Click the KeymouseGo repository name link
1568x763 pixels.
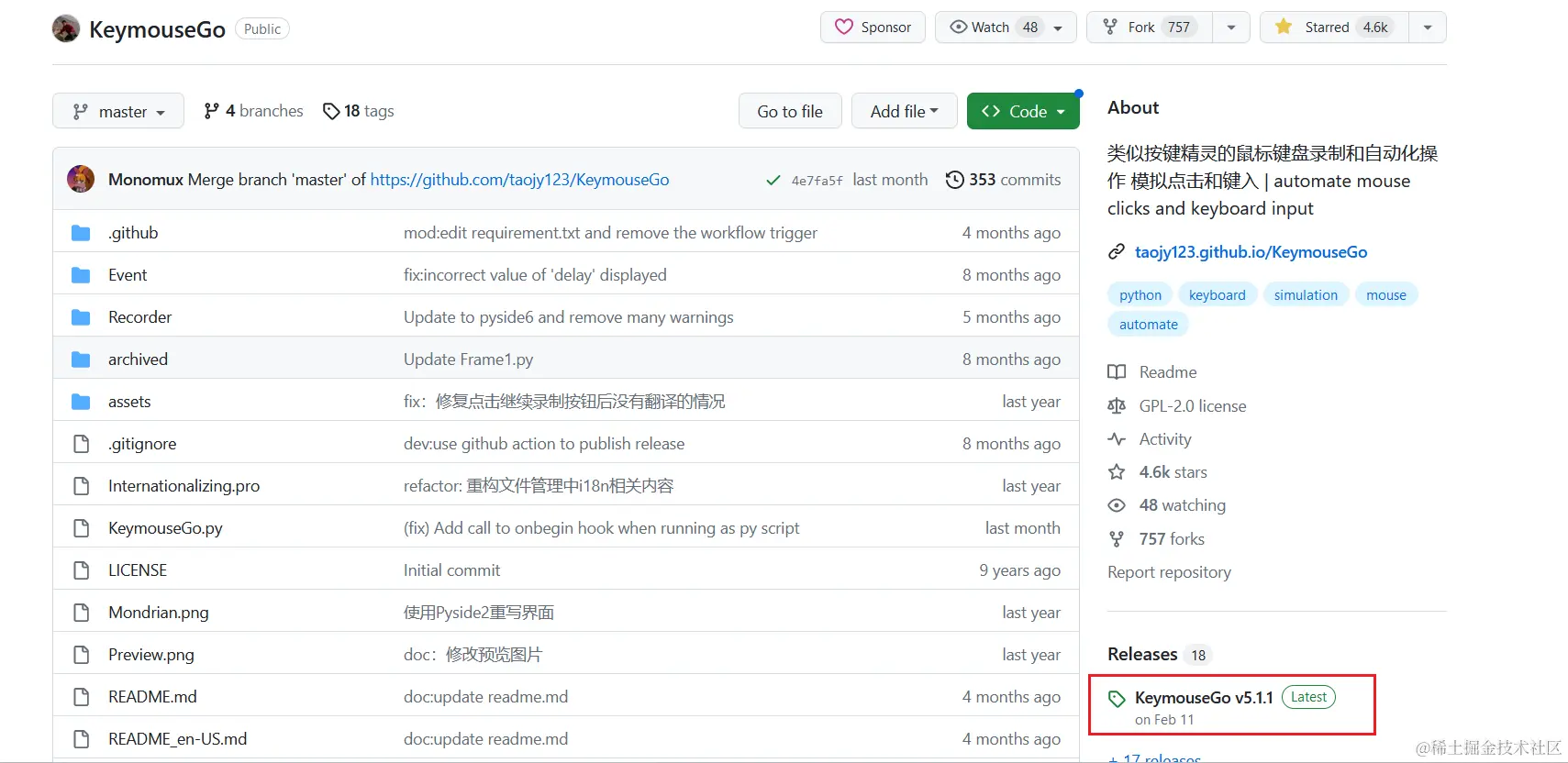157,29
